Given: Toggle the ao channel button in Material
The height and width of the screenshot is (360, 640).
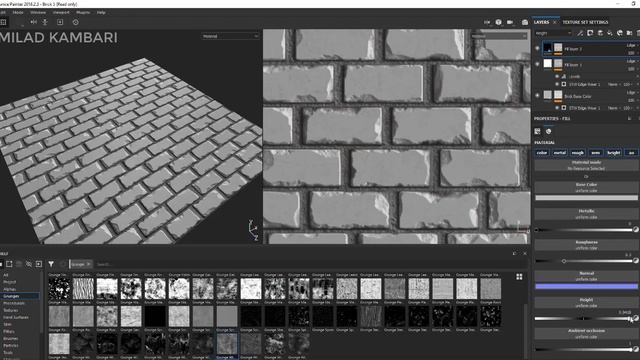Looking at the screenshot, I should [631, 153].
